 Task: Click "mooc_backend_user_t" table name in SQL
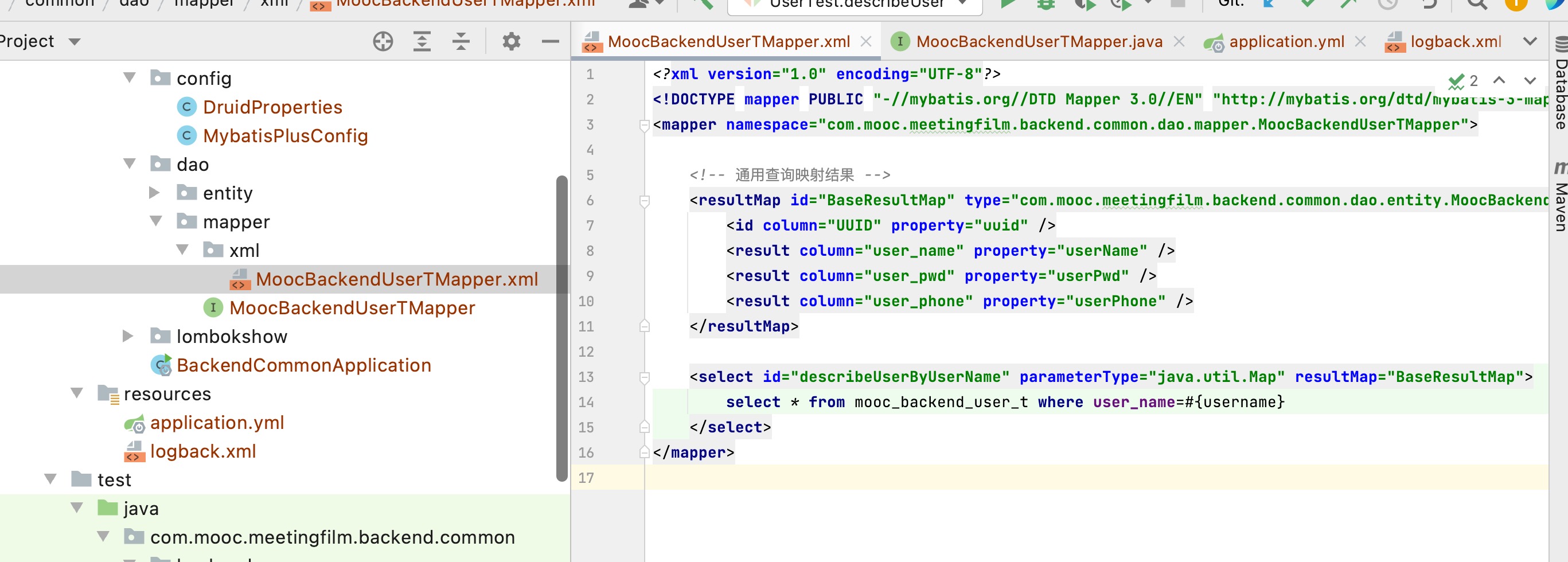[x=941, y=402]
